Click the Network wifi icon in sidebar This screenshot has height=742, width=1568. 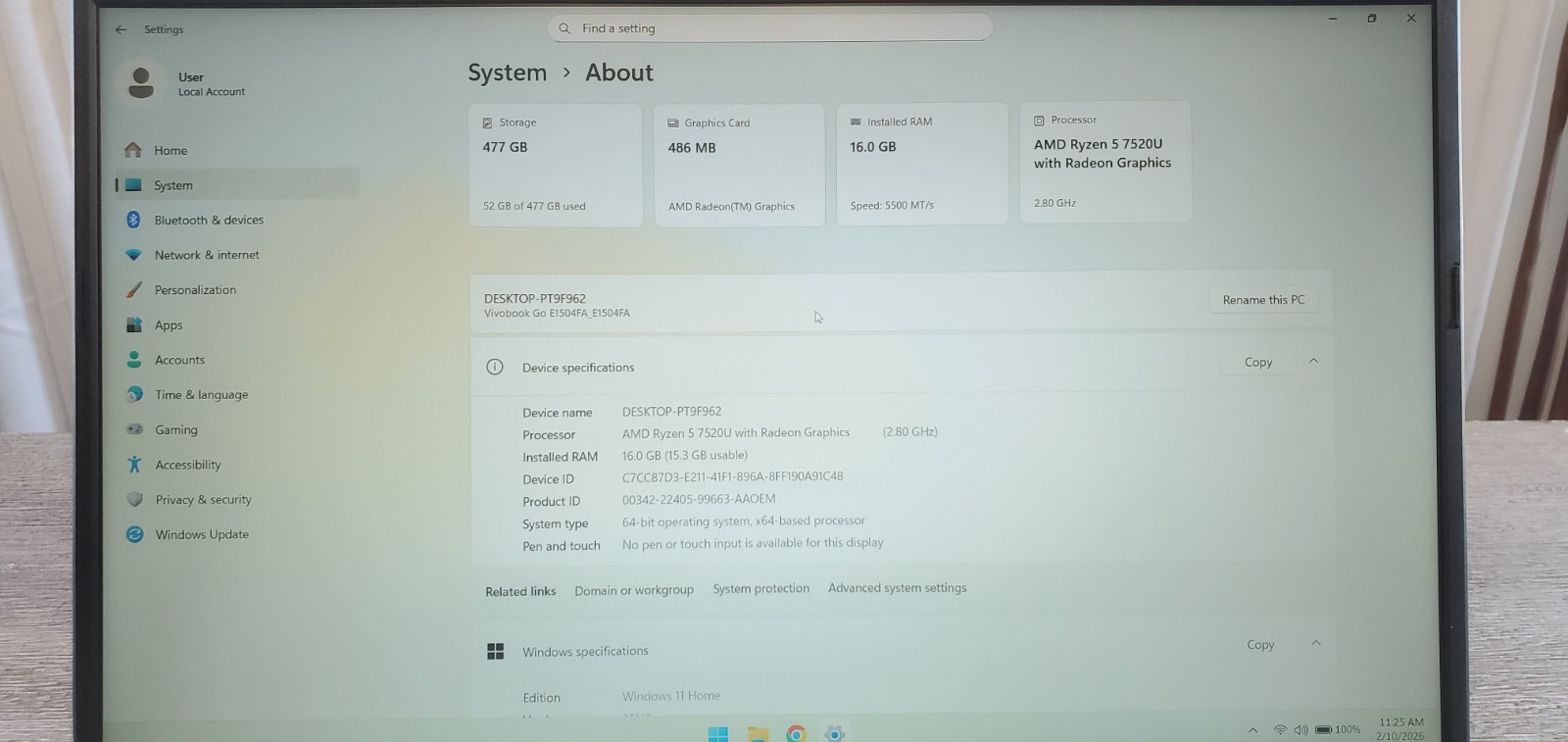[133, 255]
